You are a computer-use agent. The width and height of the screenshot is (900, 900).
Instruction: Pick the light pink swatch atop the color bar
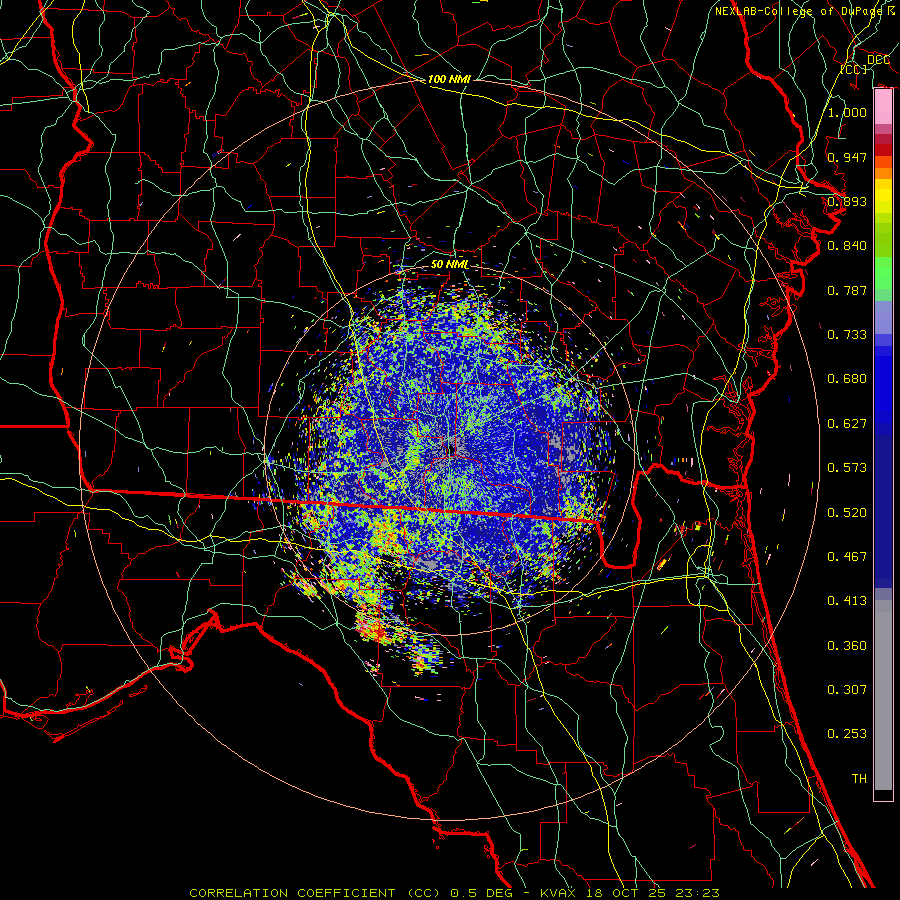(883, 106)
